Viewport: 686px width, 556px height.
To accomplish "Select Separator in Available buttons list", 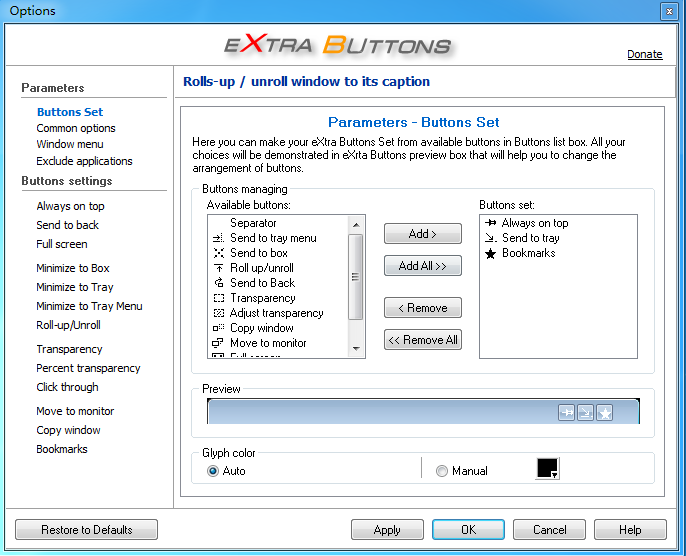I will [x=279, y=223].
